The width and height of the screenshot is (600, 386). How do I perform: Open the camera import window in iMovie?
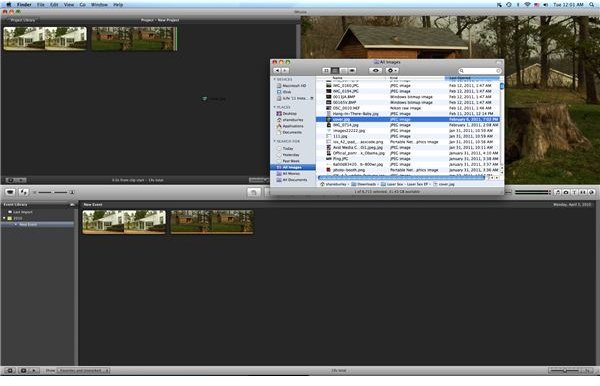tap(10, 192)
